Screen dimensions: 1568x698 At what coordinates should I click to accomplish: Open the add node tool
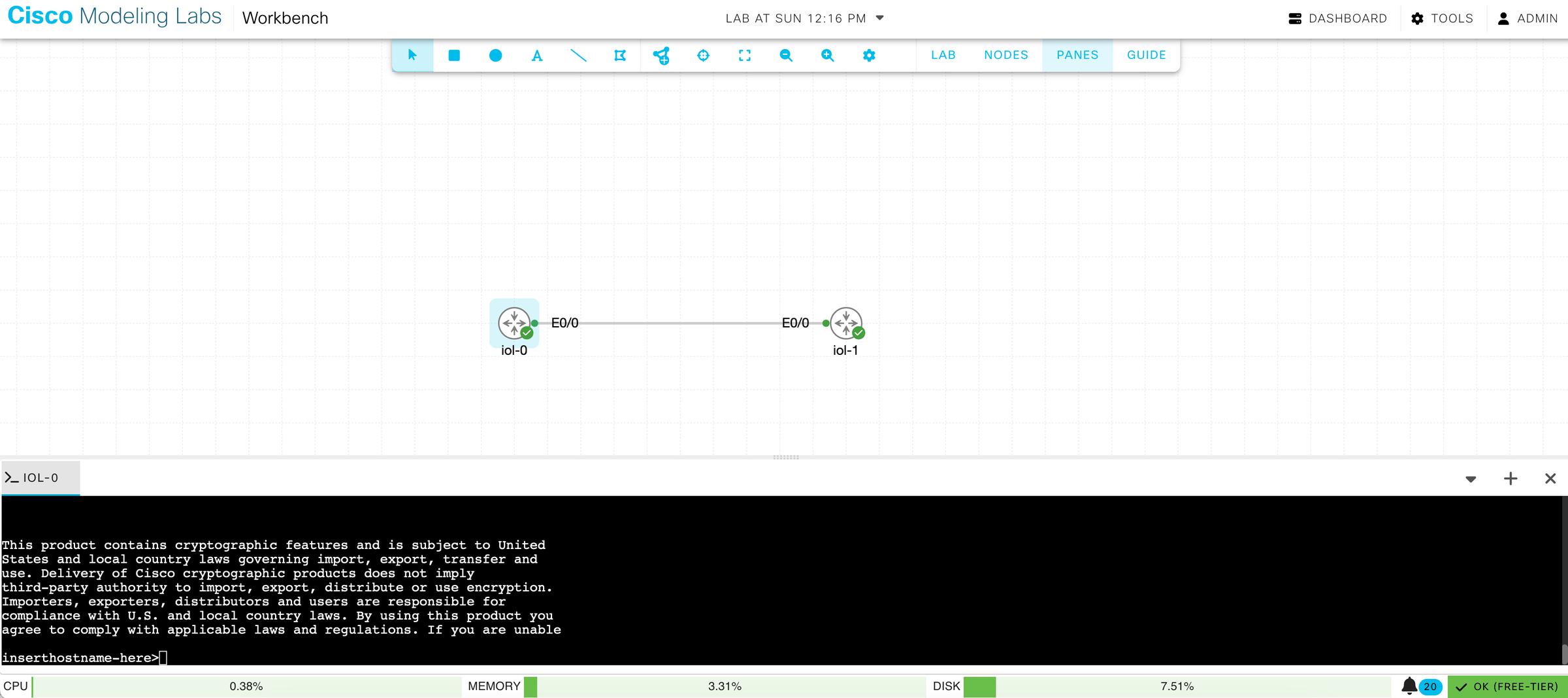662,56
